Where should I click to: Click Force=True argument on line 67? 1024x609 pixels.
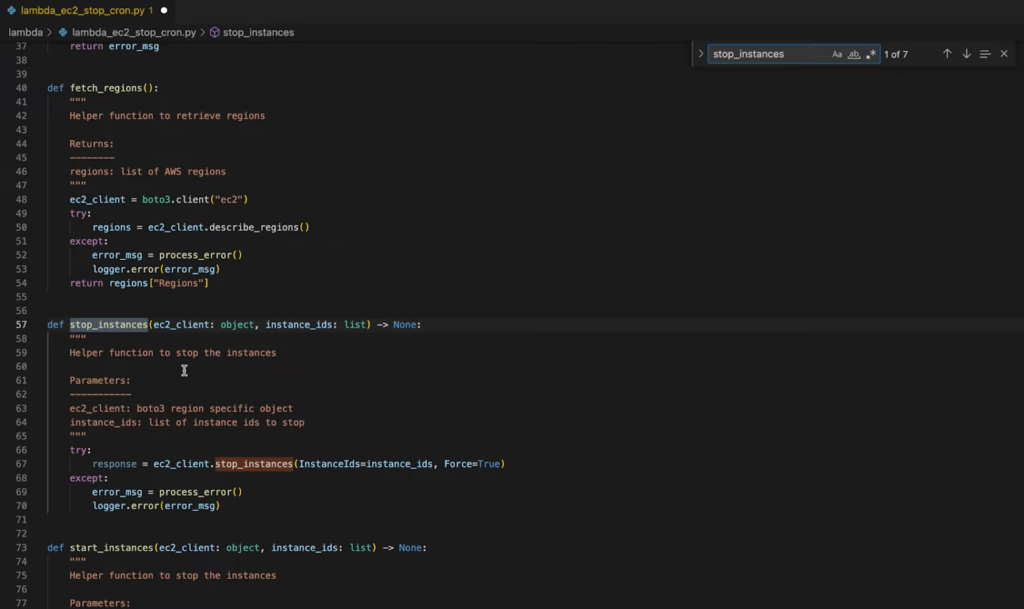472,464
